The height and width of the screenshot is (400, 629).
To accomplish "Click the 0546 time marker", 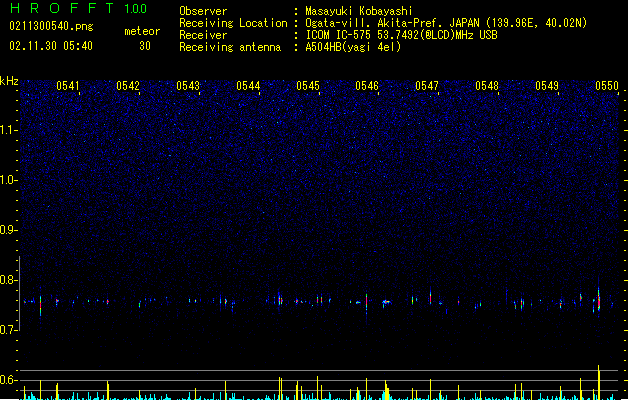I will pyautogui.click(x=367, y=85).
